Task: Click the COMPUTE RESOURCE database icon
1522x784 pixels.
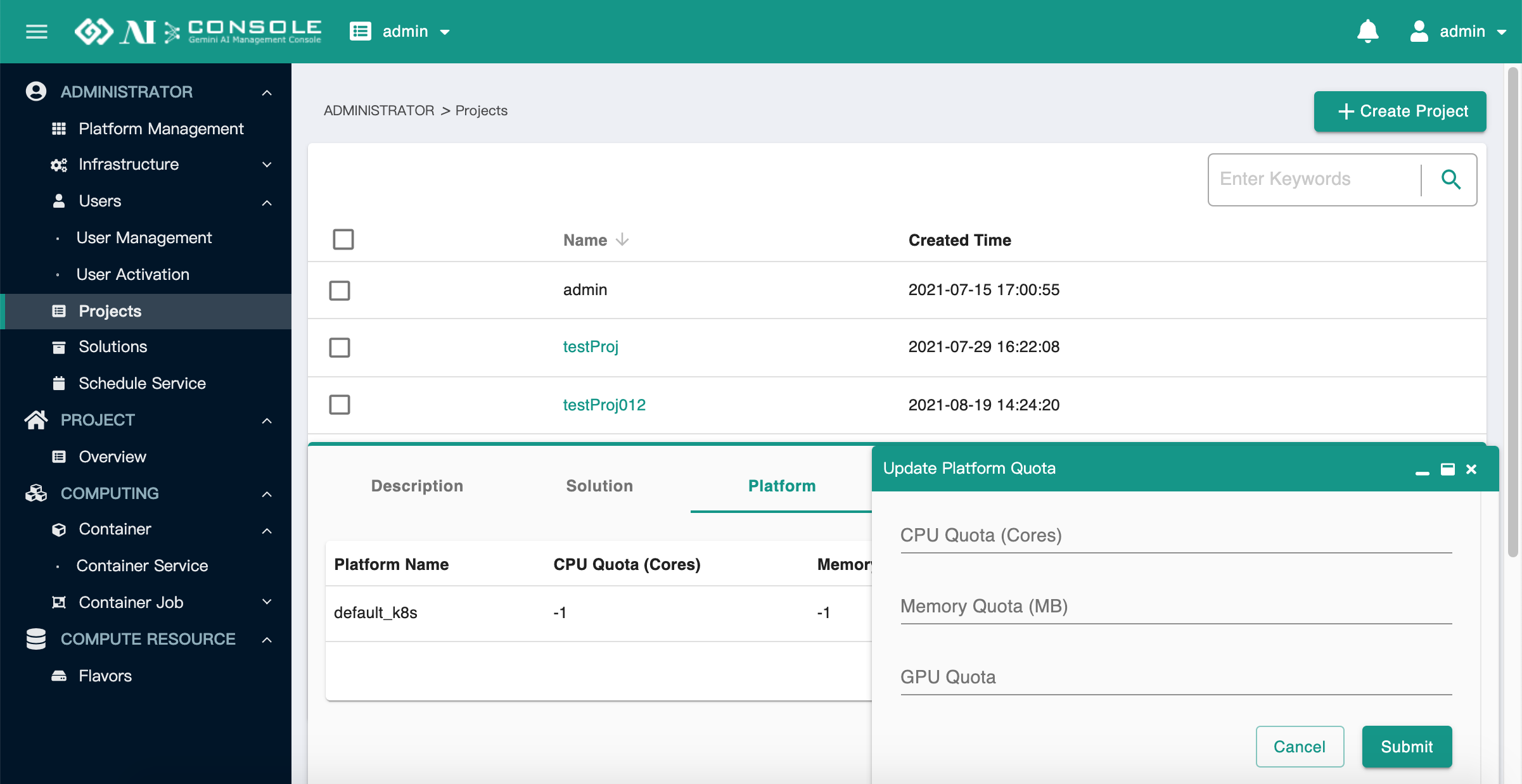Action: 36,639
